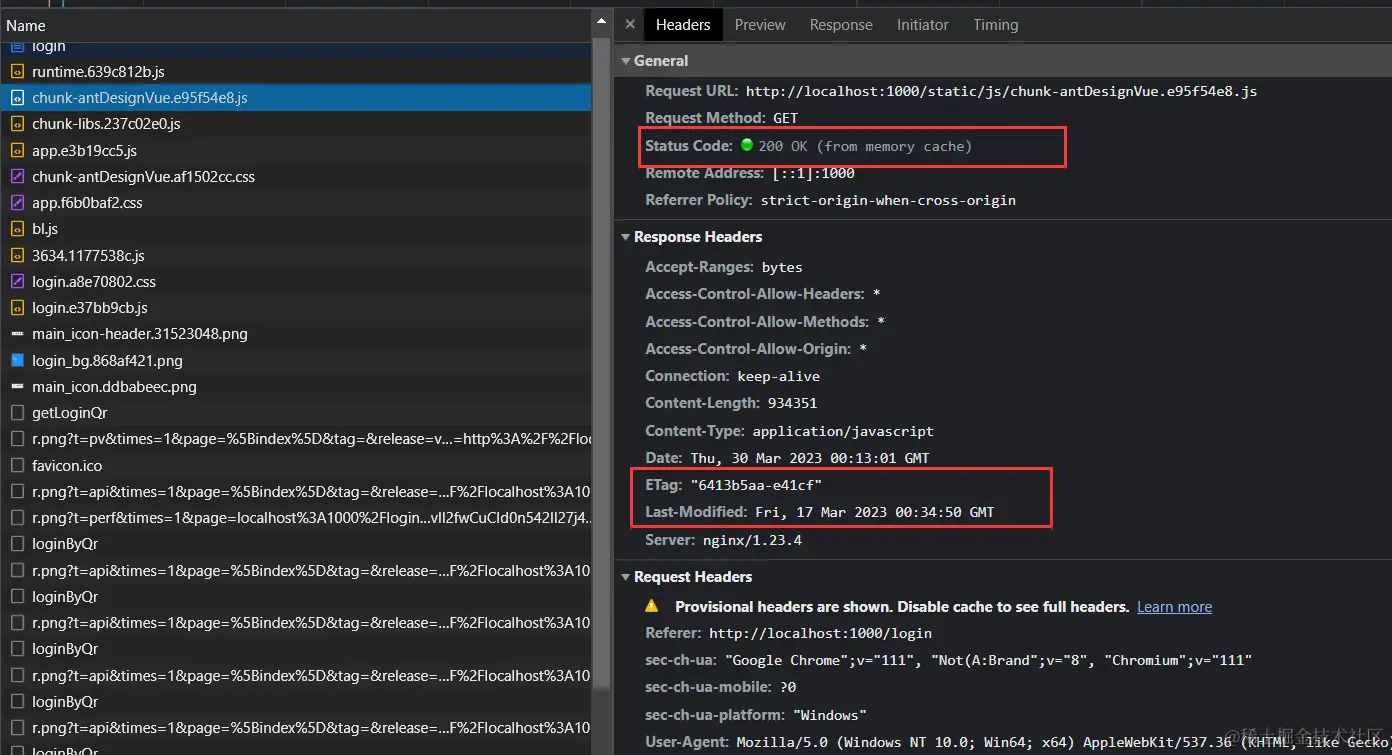Select the r.png?t=pv&times=1 request

coord(296,439)
